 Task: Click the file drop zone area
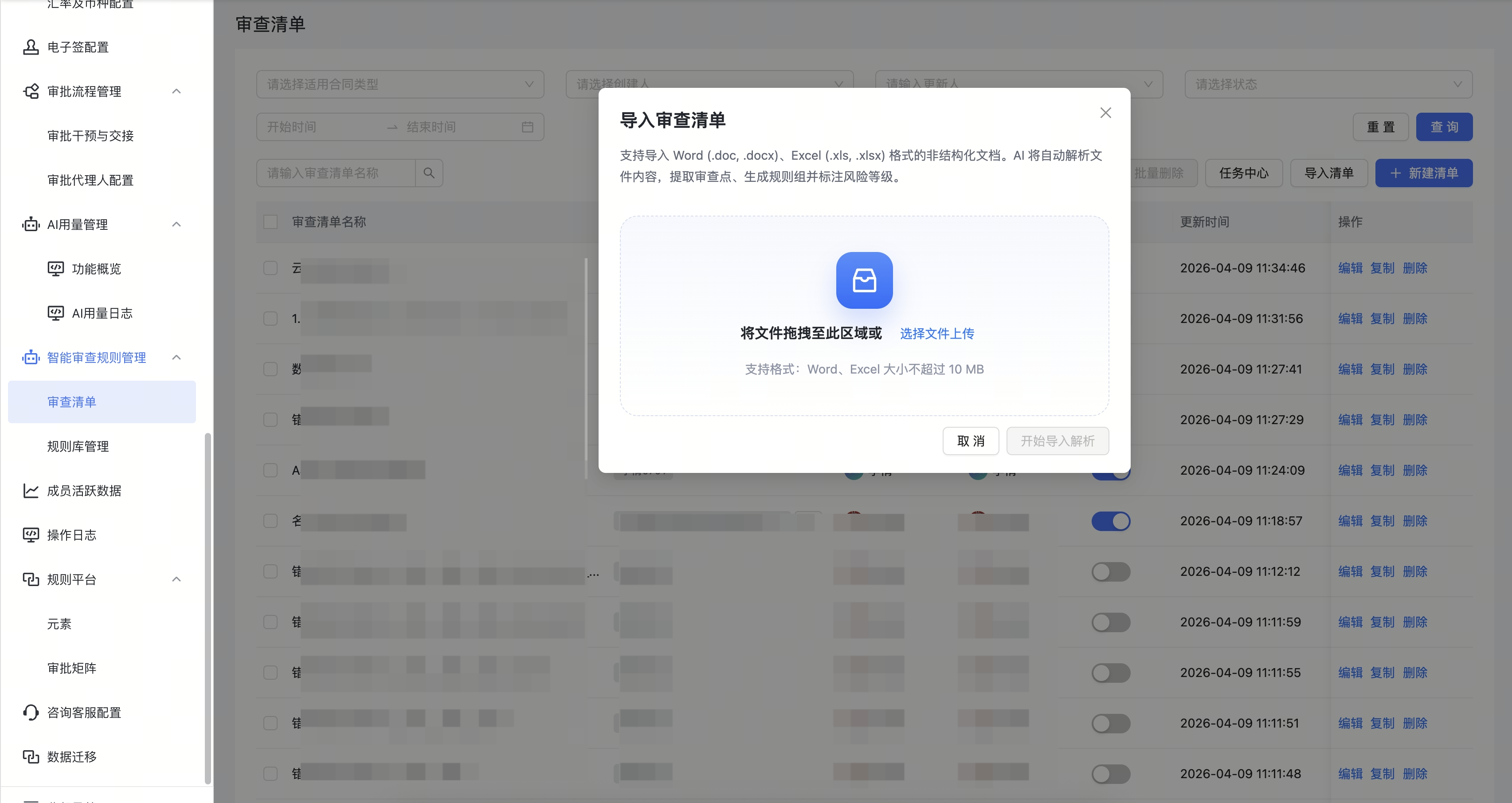tap(864, 315)
